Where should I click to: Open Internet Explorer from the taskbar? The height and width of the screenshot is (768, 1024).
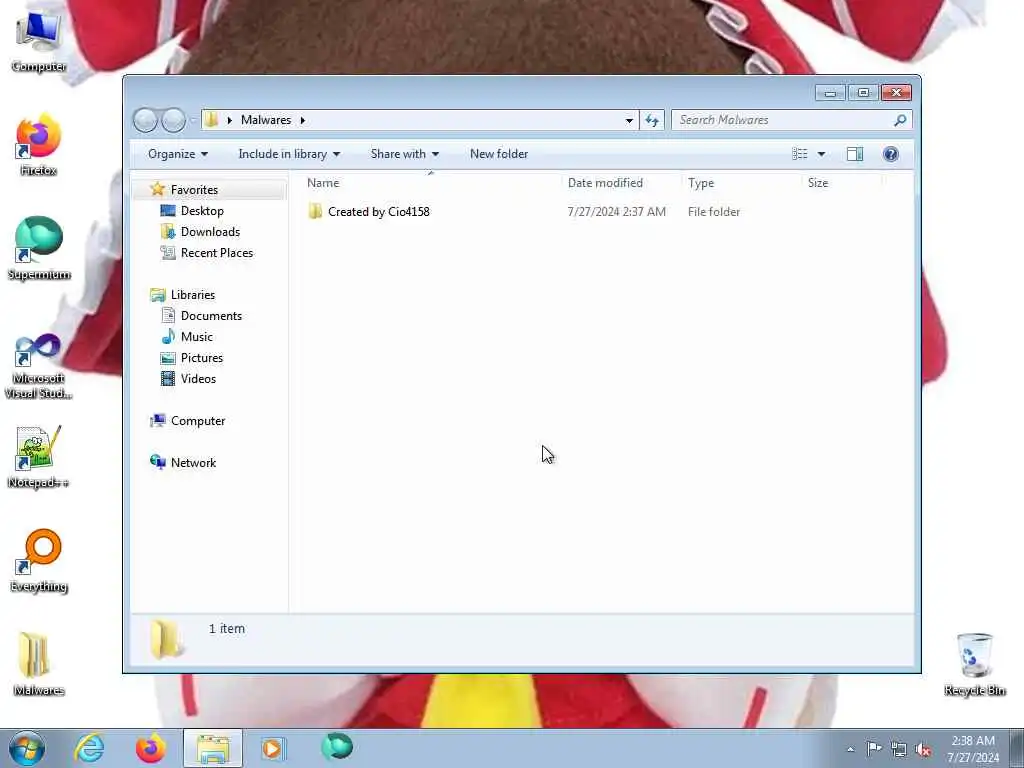[89, 748]
